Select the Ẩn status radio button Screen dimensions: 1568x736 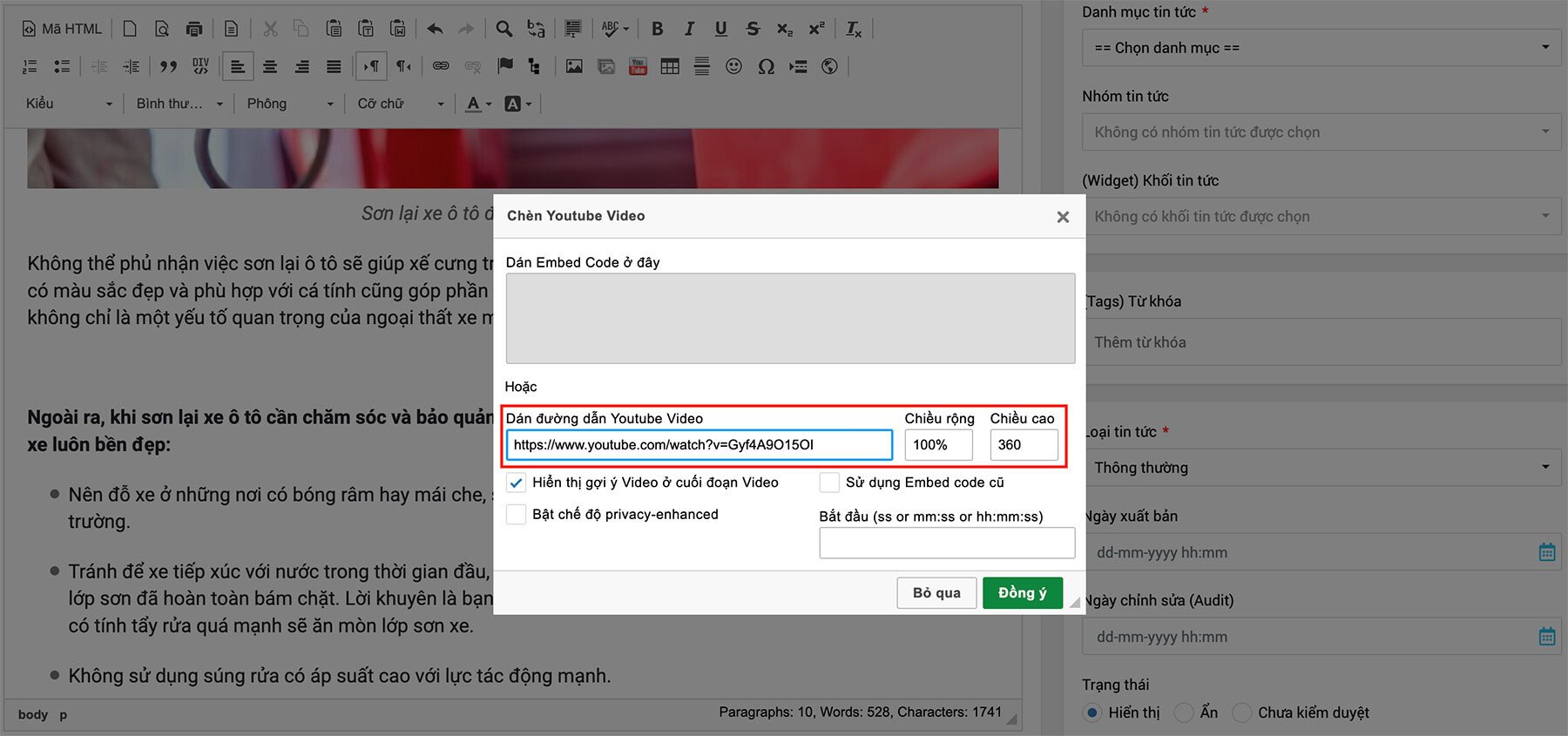pos(1184,712)
